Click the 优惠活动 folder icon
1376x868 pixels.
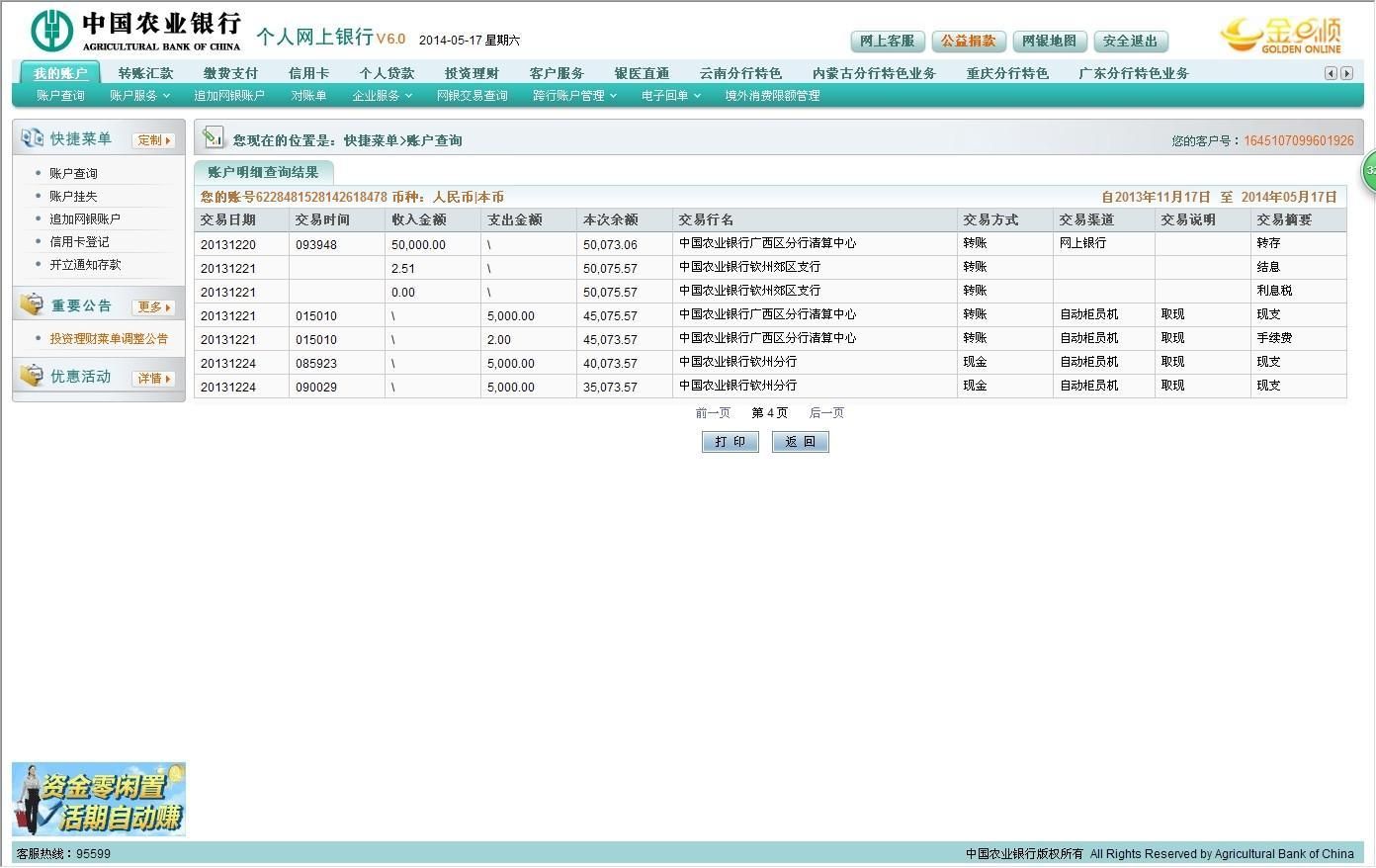click(x=32, y=377)
